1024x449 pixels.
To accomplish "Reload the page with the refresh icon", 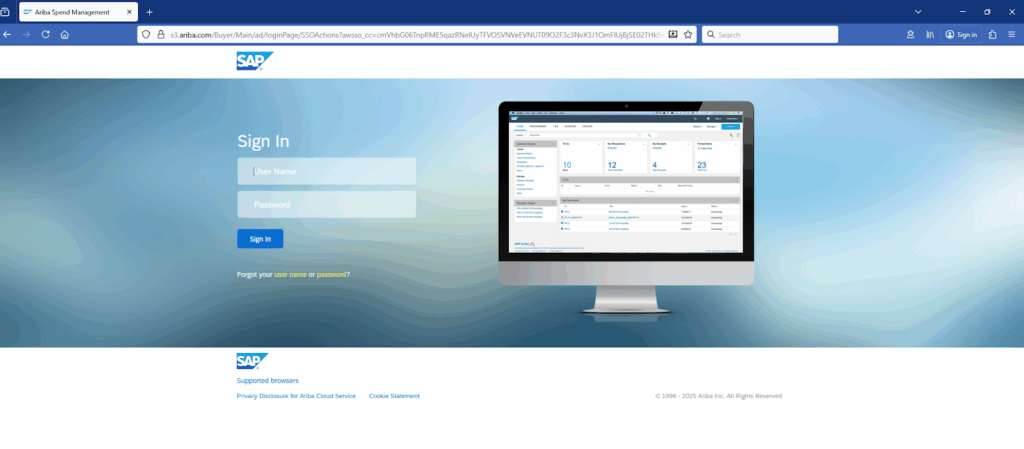I will 45,34.
